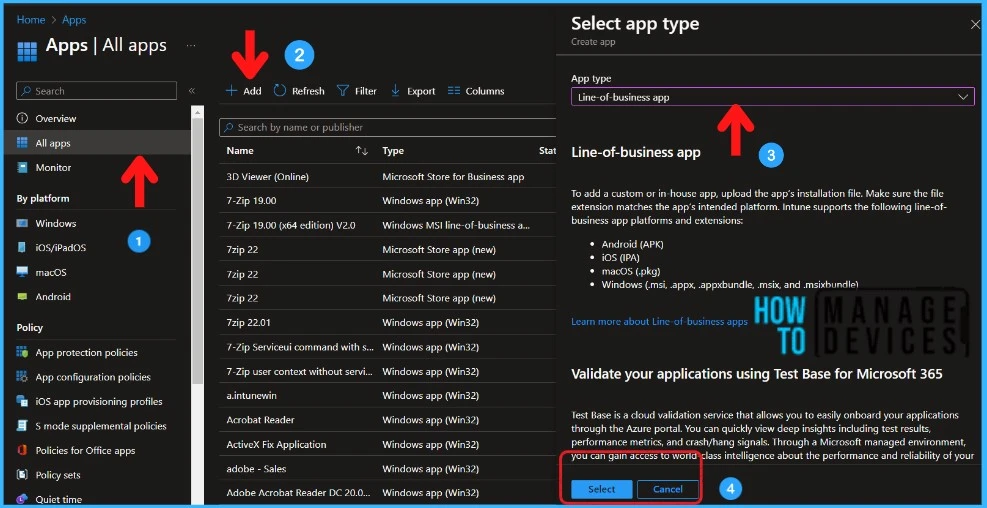Close the Select app type panel
Image resolution: width=987 pixels, height=508 pixels.
coord(976,25)
